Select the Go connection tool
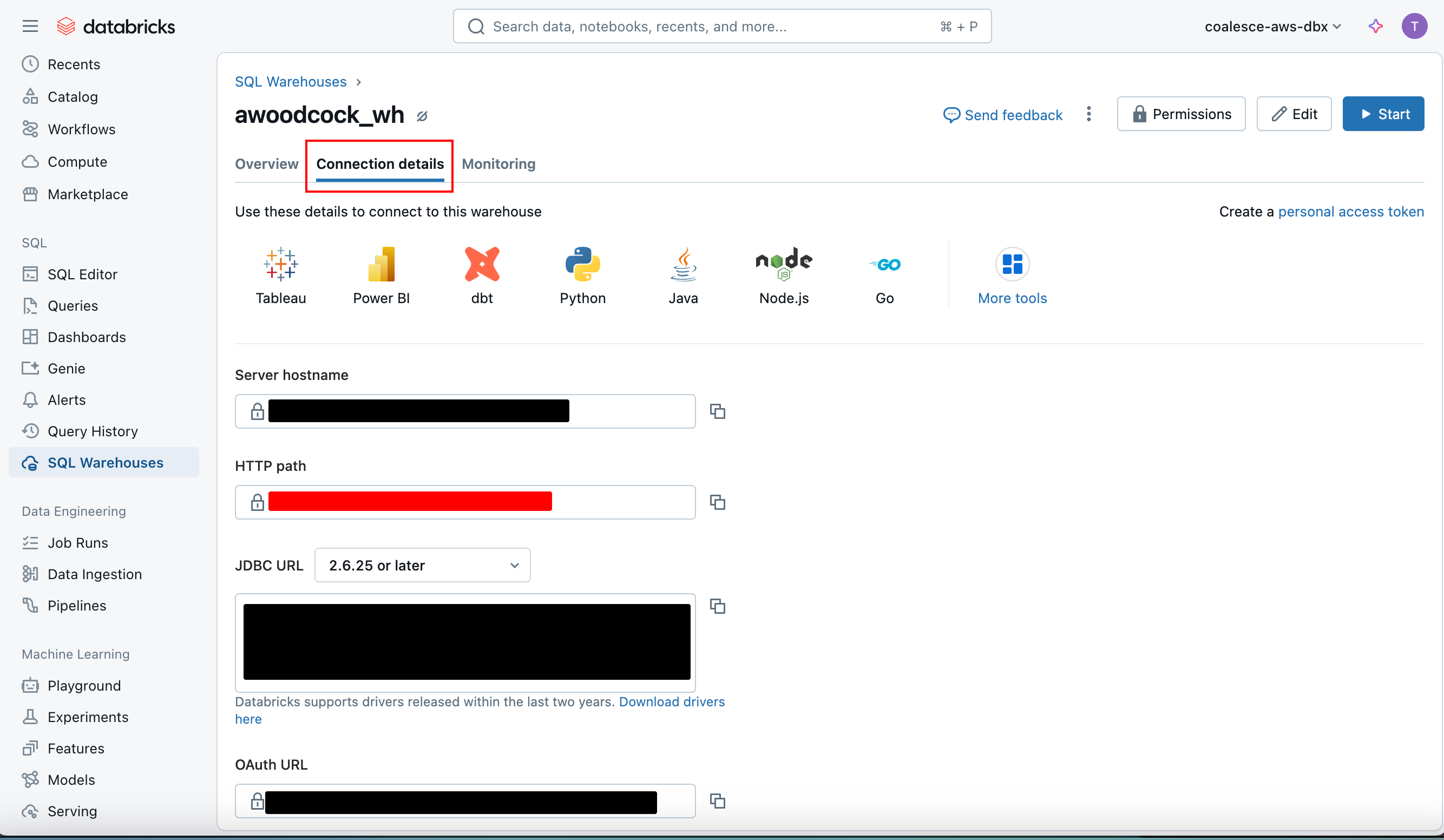The width and height of the screenshot is (1444, 840). [x=885, y=276]
